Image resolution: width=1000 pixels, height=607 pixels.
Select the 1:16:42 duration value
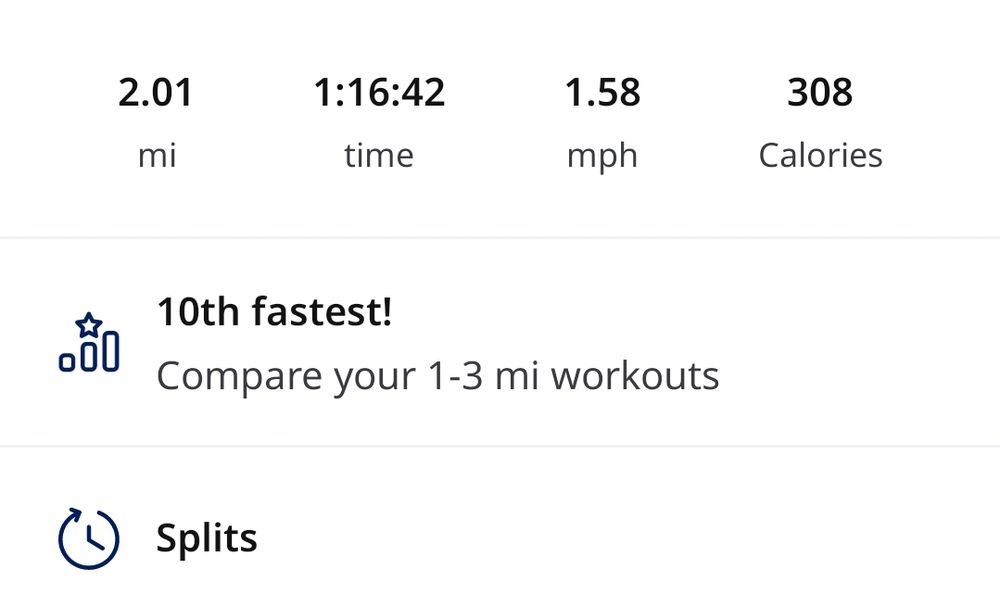click(x=379, y=93)
